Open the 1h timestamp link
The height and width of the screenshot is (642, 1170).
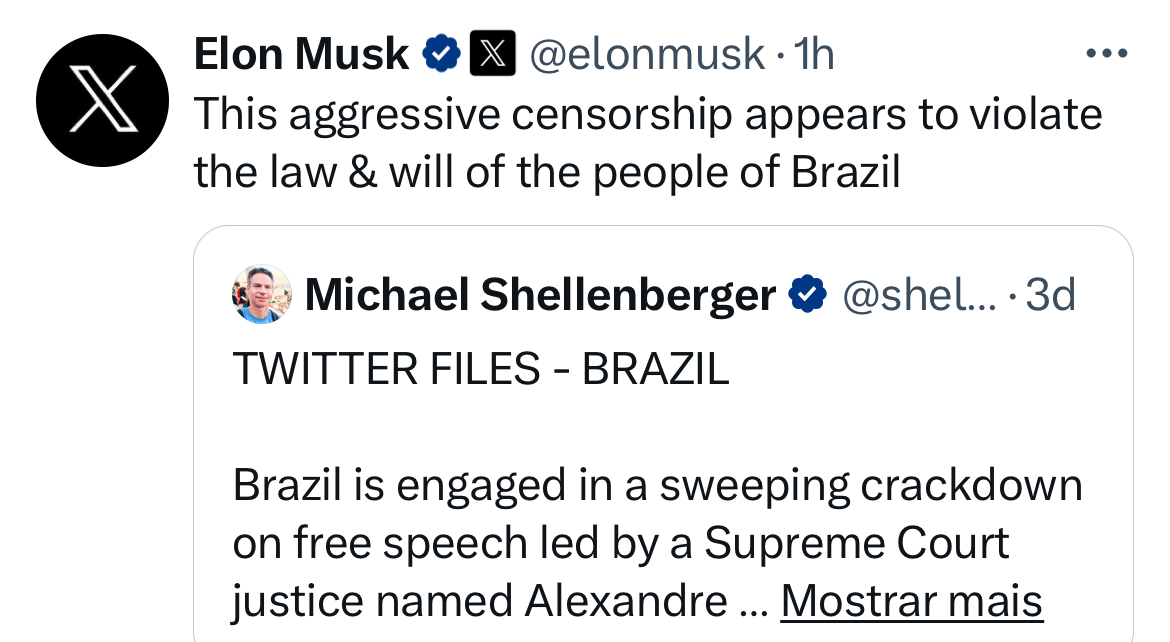813,54
